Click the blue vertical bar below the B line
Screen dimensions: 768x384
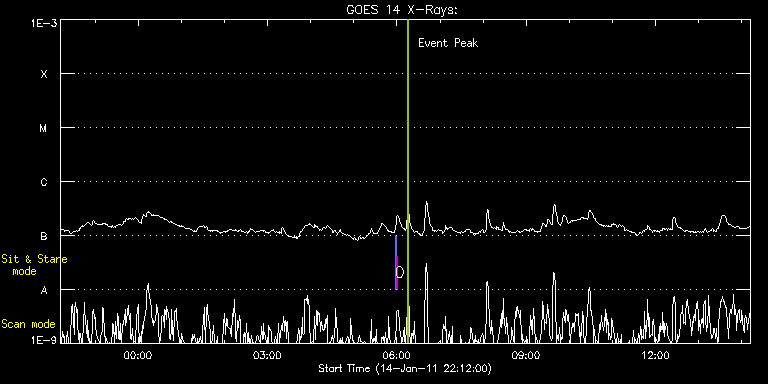(x=396, y=245)
